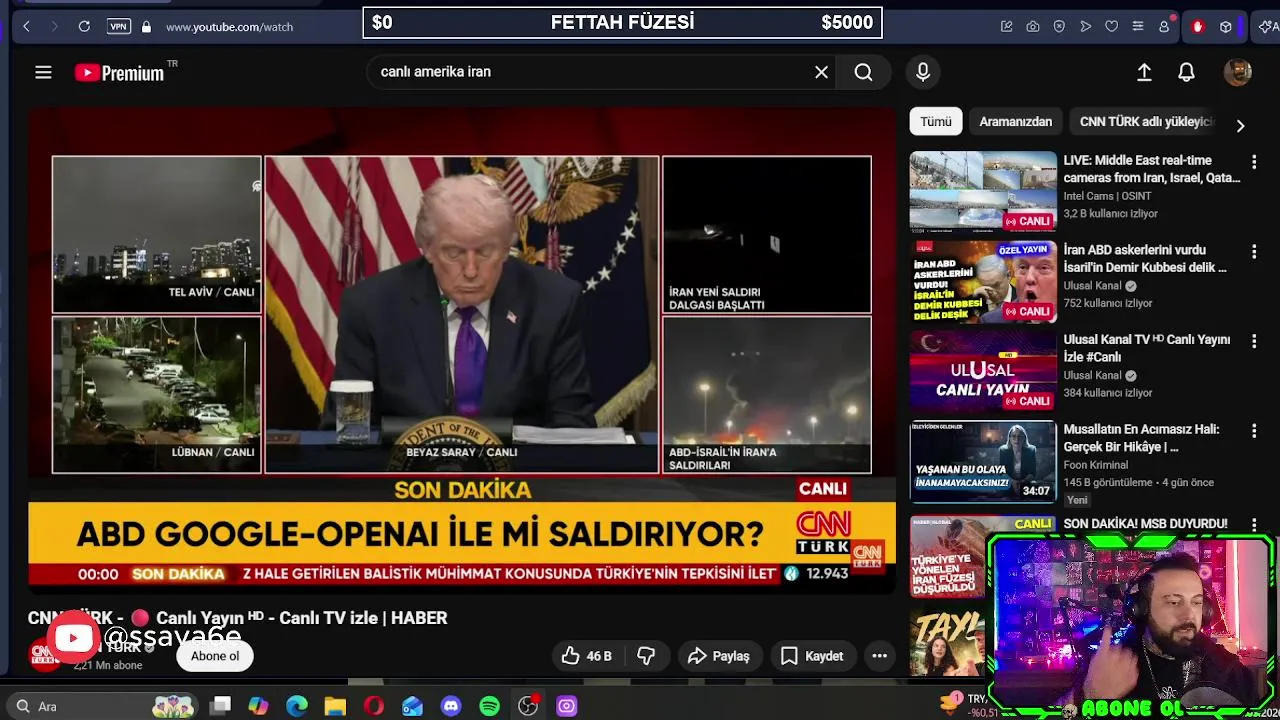Click the 384 kullanıcı izliyor text
Viewport: 1280px width, 720px height.
click(1108, 393)
